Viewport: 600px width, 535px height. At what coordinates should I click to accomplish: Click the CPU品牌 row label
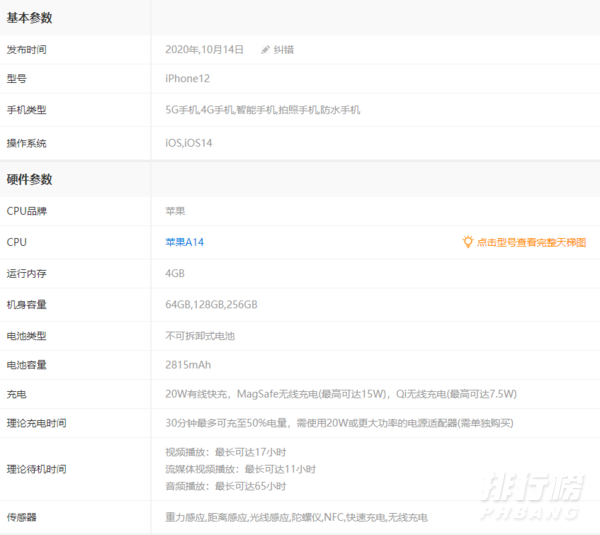[26, 211]
